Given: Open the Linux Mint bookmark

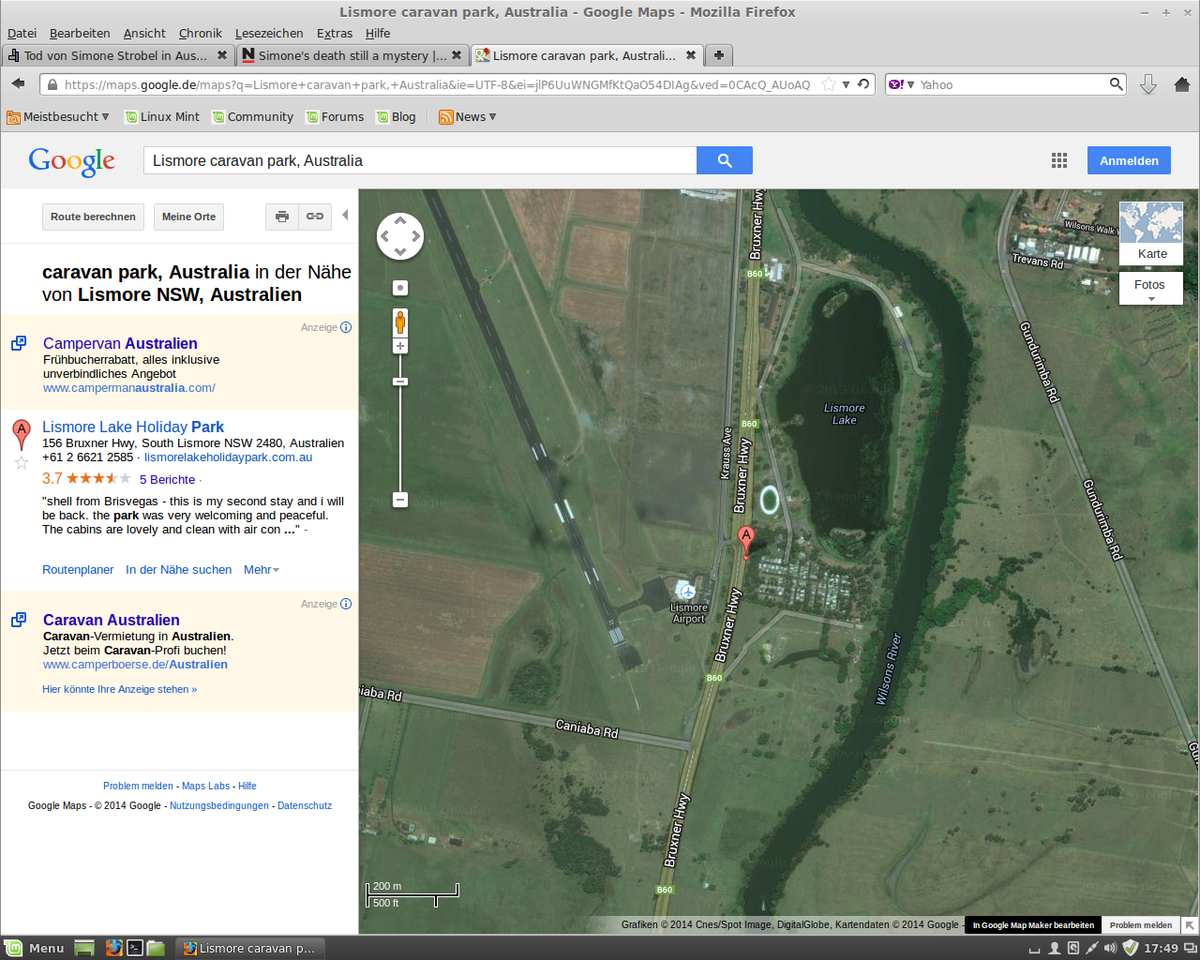Looking at the screenshot, I should (x=161, y=117).
